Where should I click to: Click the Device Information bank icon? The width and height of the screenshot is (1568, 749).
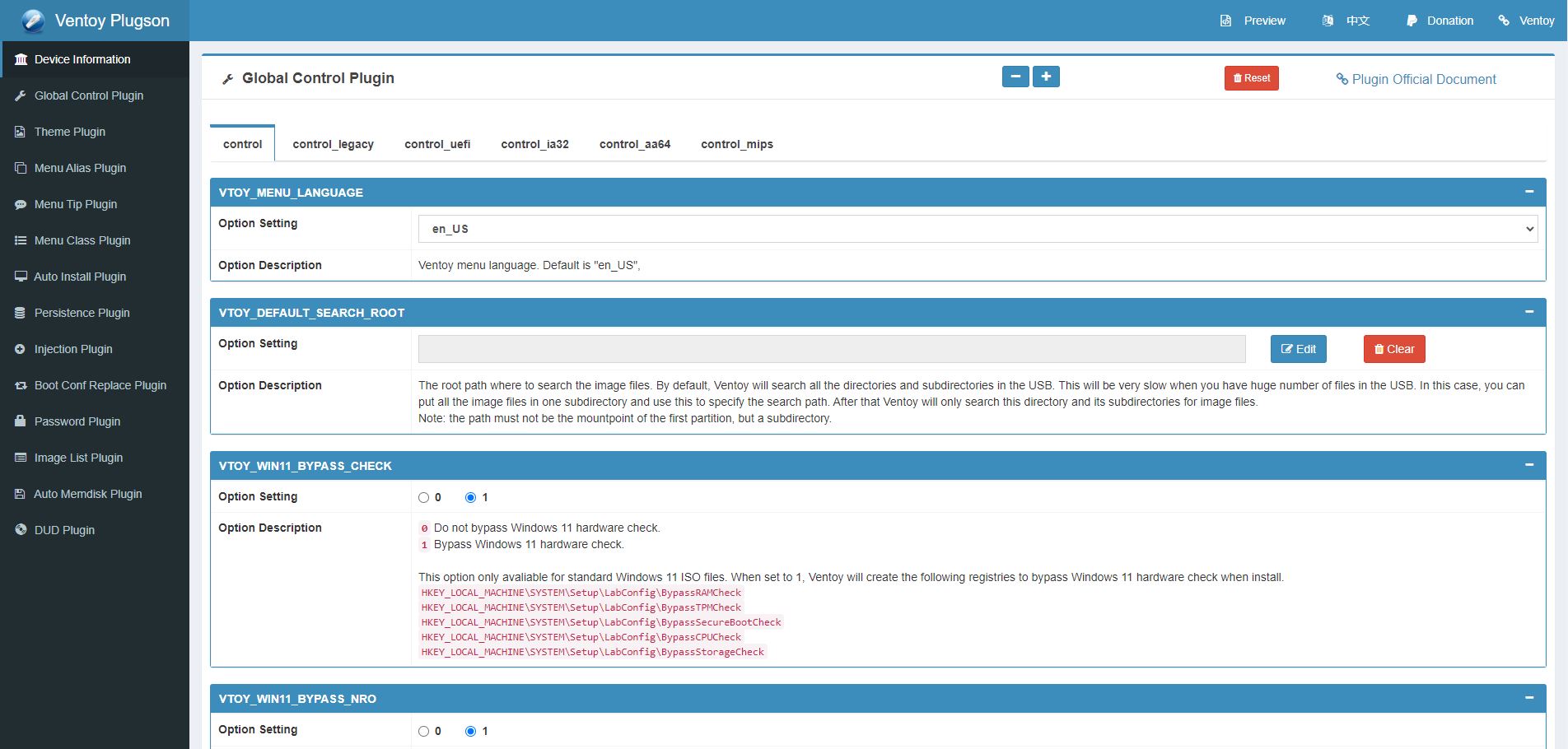(x=21, y=59)
